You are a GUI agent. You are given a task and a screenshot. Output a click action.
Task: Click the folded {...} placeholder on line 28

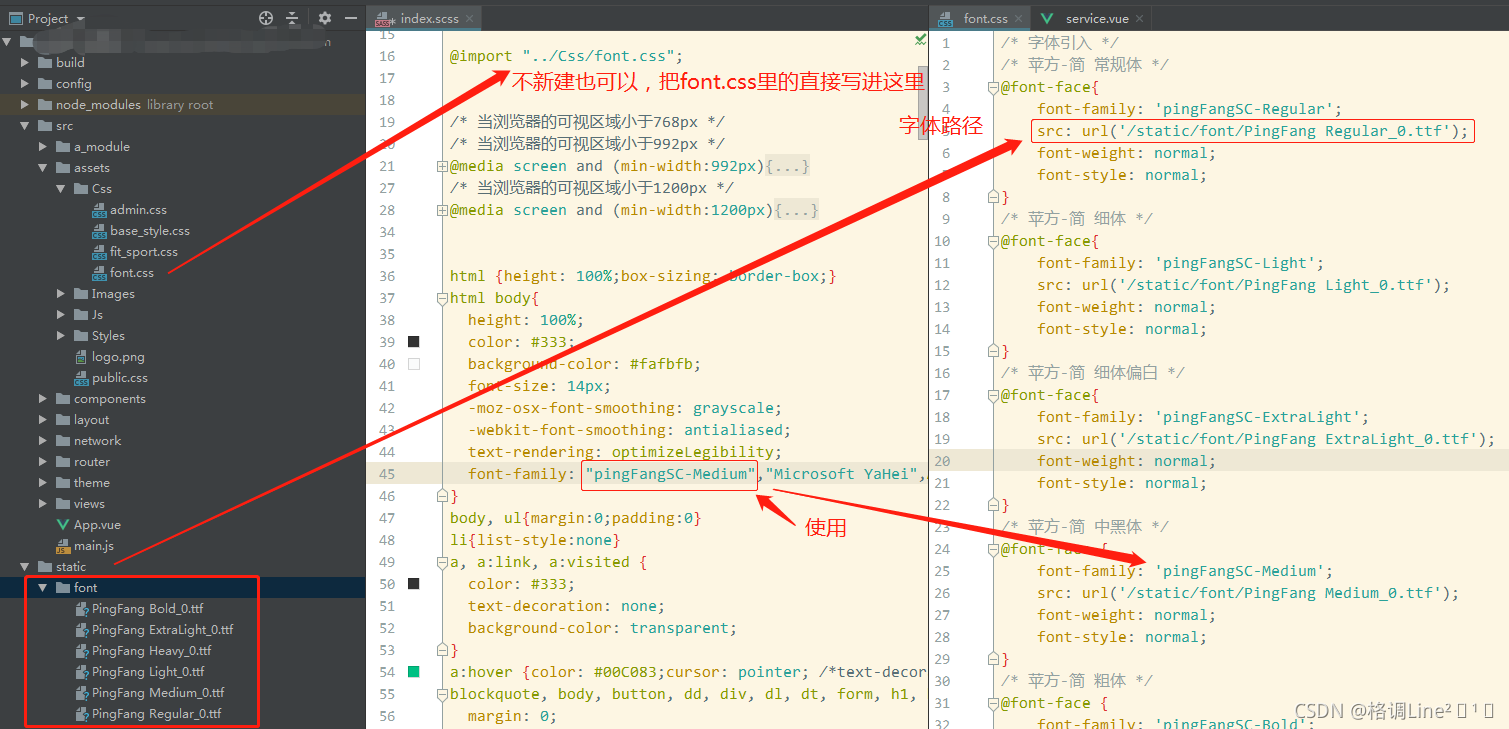pos(797,210)
